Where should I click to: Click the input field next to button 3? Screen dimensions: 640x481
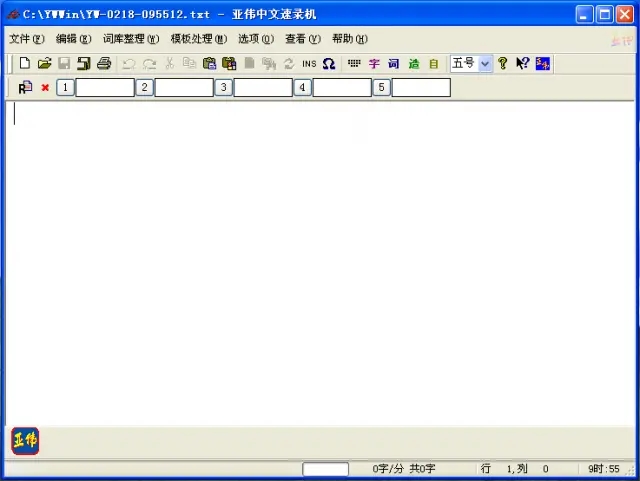pyautogui.click(x=263, y=87)
